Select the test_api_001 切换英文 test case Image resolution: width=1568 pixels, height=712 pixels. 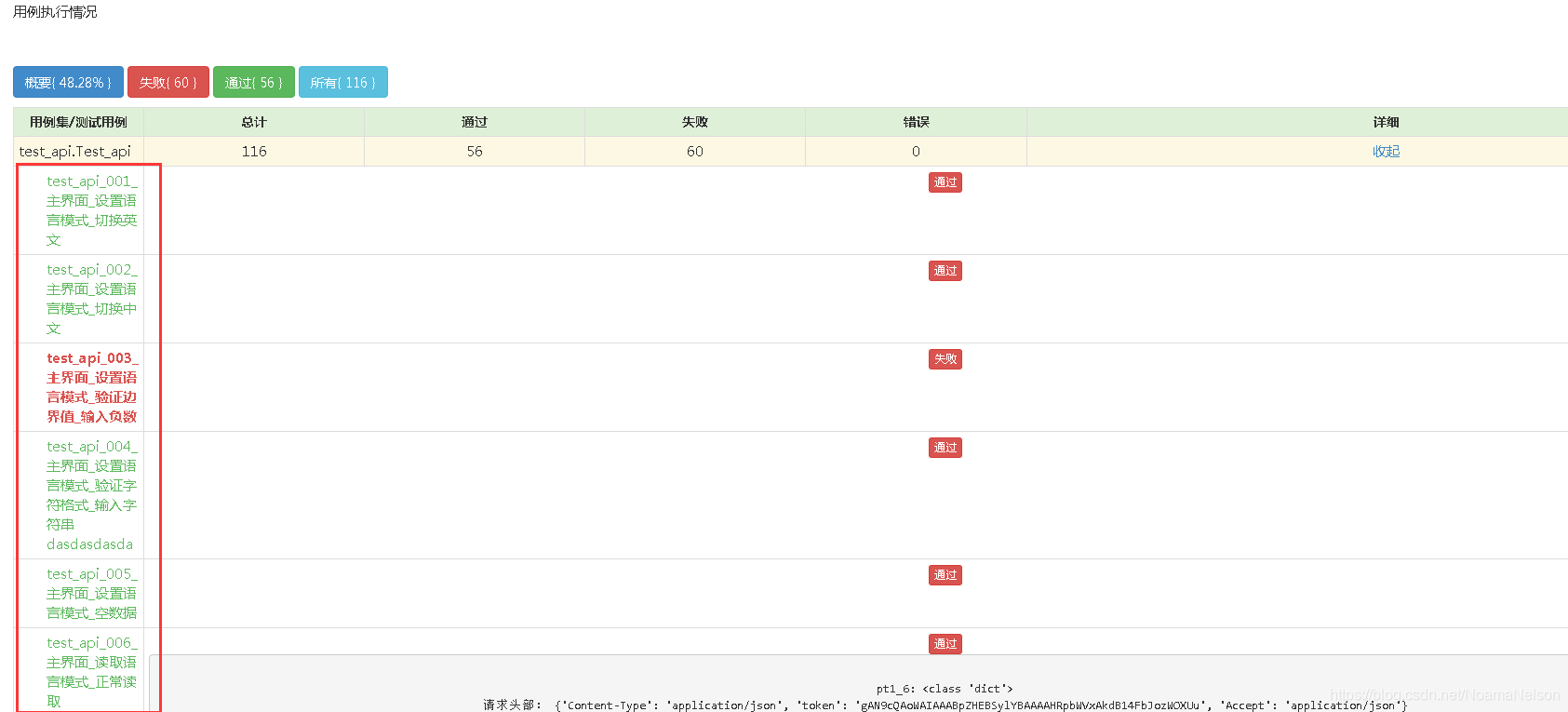[91, 210]
